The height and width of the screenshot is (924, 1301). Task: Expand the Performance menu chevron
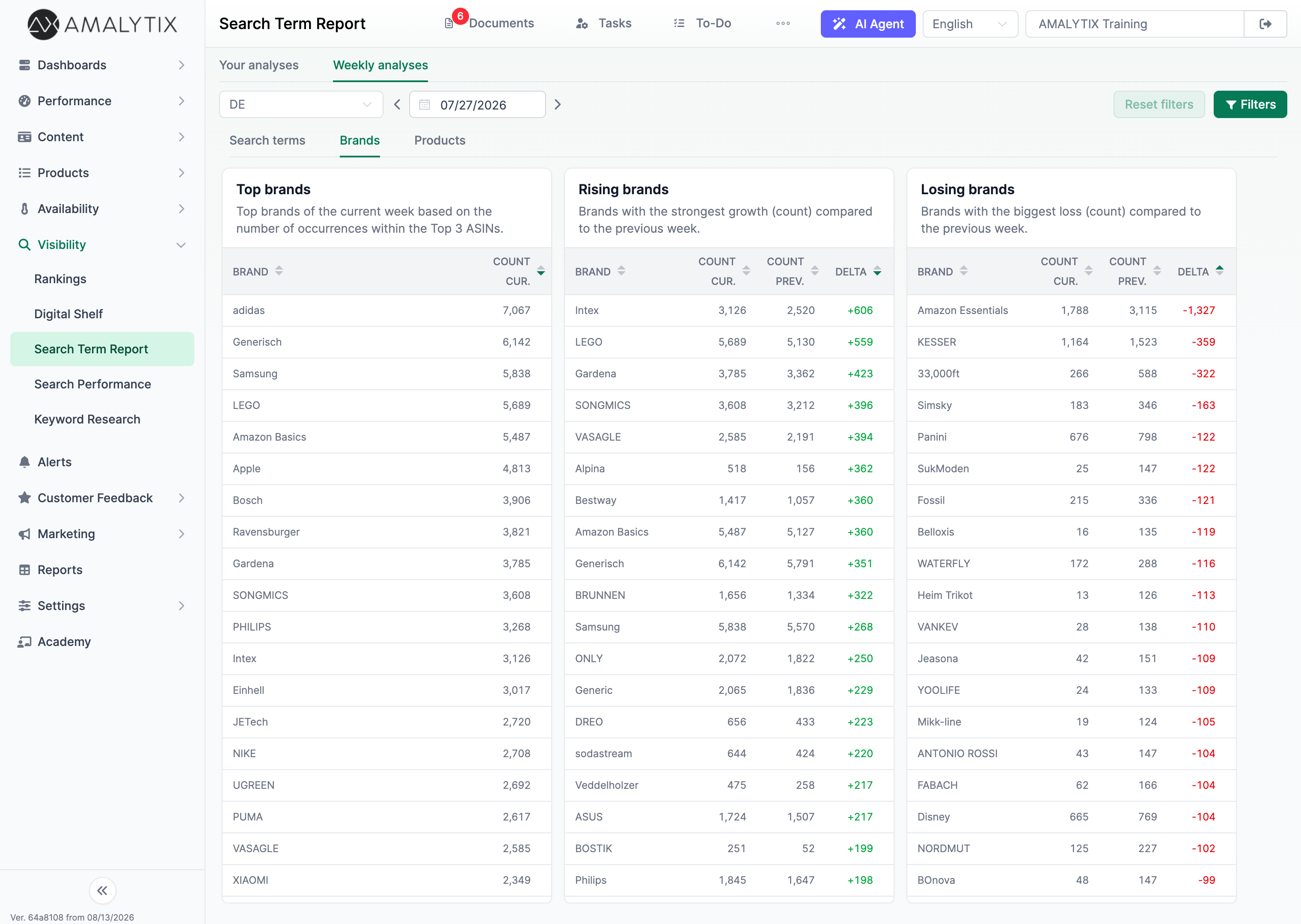pos(181,101)
